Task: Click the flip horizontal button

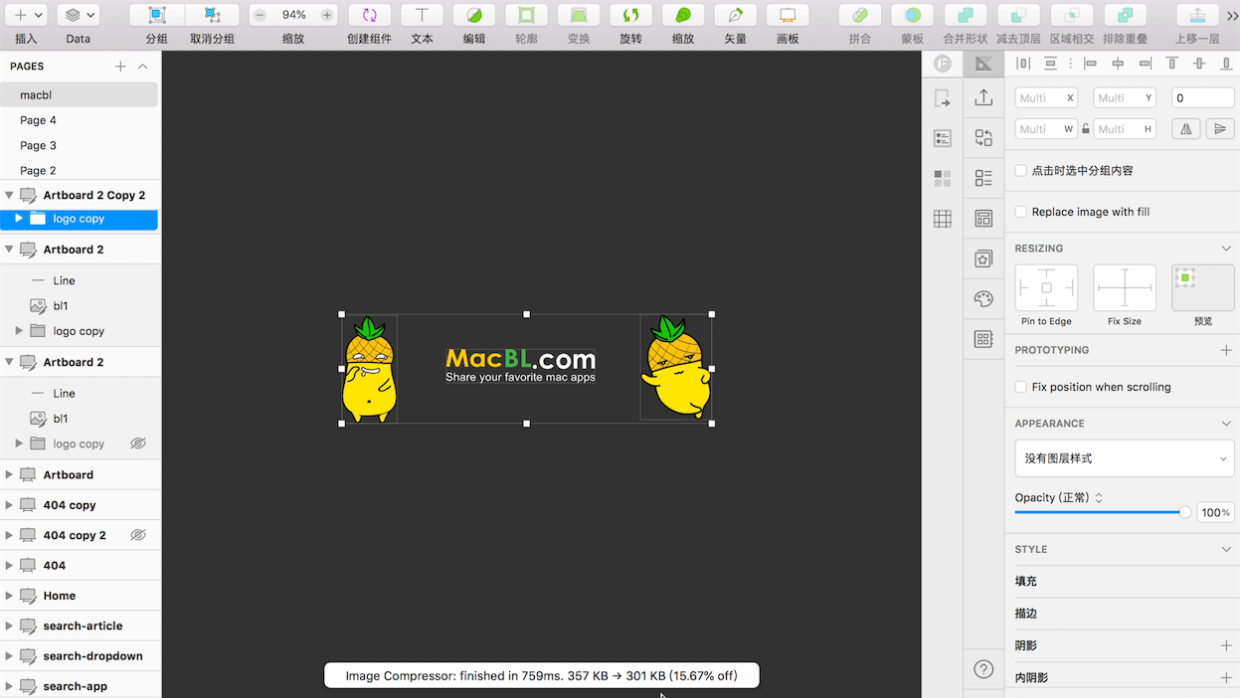Action: point(1186,129)
